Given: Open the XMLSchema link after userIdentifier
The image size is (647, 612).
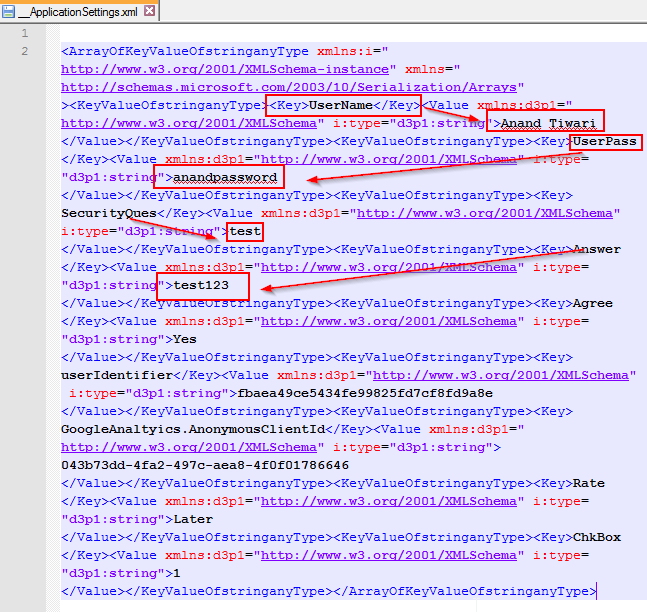Looking at the screenshot, I should (x=501, y=375).
